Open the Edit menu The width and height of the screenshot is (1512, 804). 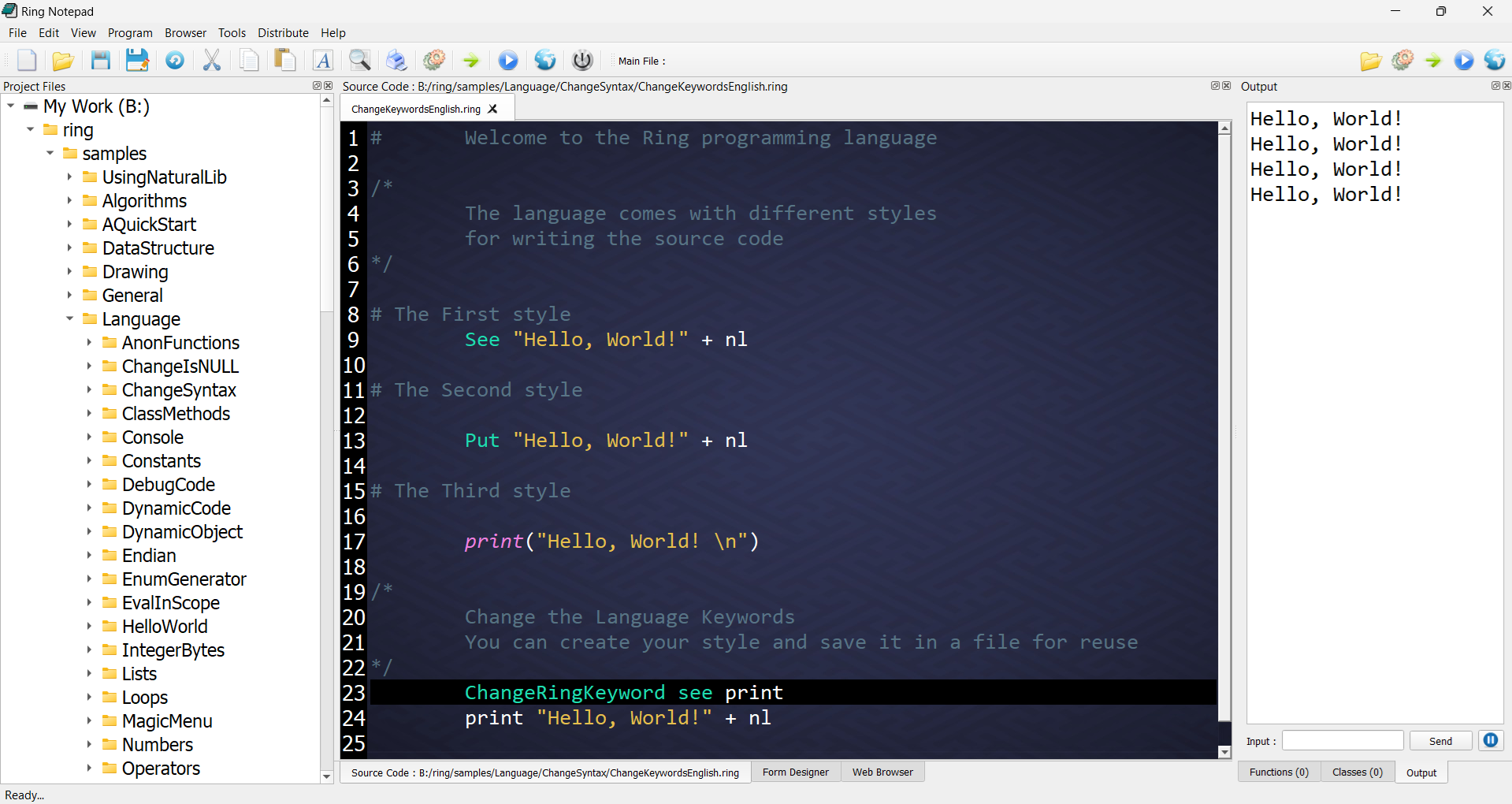[x=49, y=32]
